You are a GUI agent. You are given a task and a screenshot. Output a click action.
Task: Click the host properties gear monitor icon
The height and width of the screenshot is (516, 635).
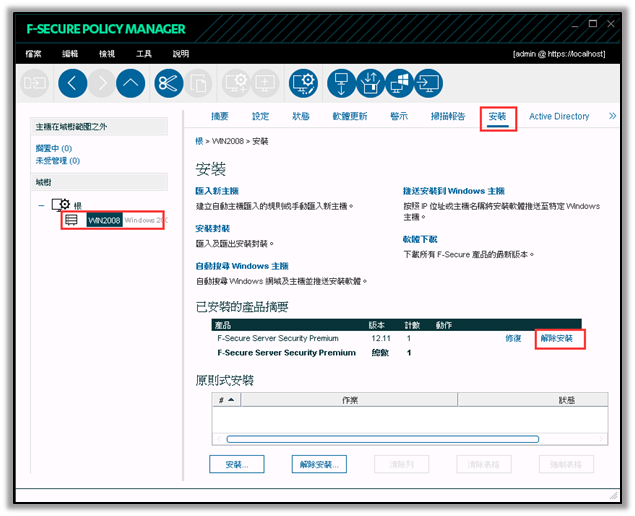(x=303, y=83)
